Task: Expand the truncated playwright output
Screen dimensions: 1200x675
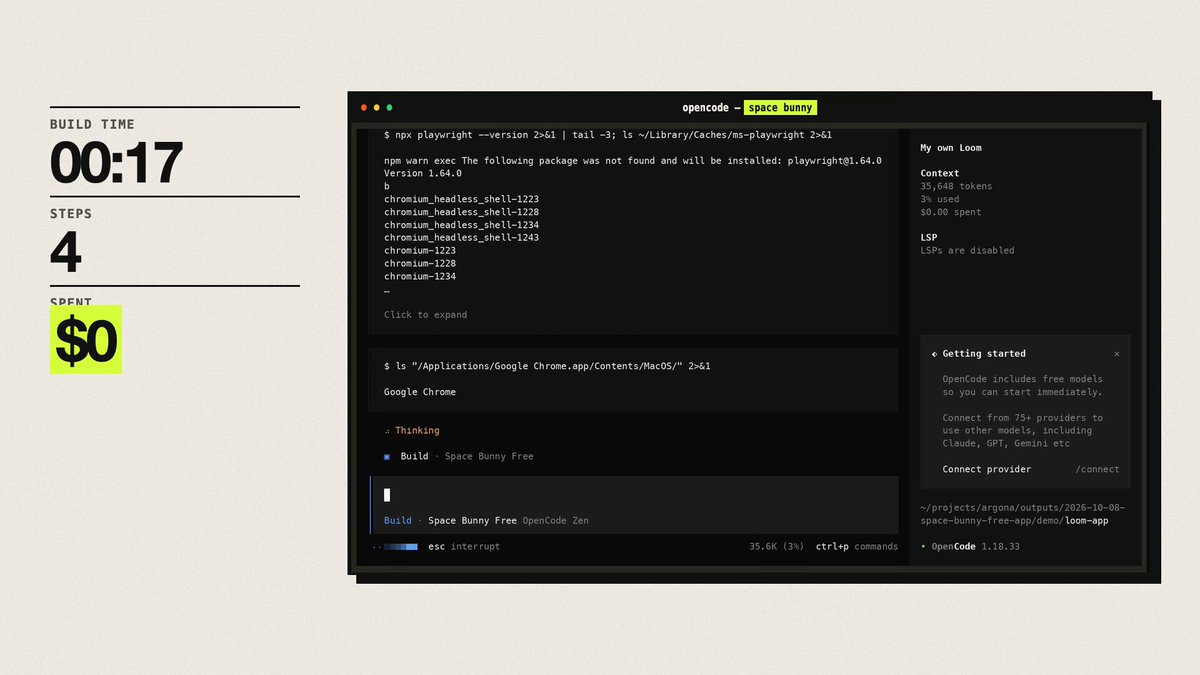Action: (425, 315)
